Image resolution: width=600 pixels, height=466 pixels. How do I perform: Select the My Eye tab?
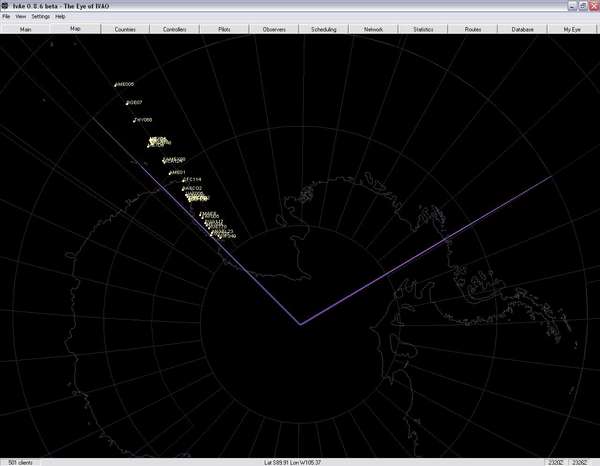click(571, 30)
